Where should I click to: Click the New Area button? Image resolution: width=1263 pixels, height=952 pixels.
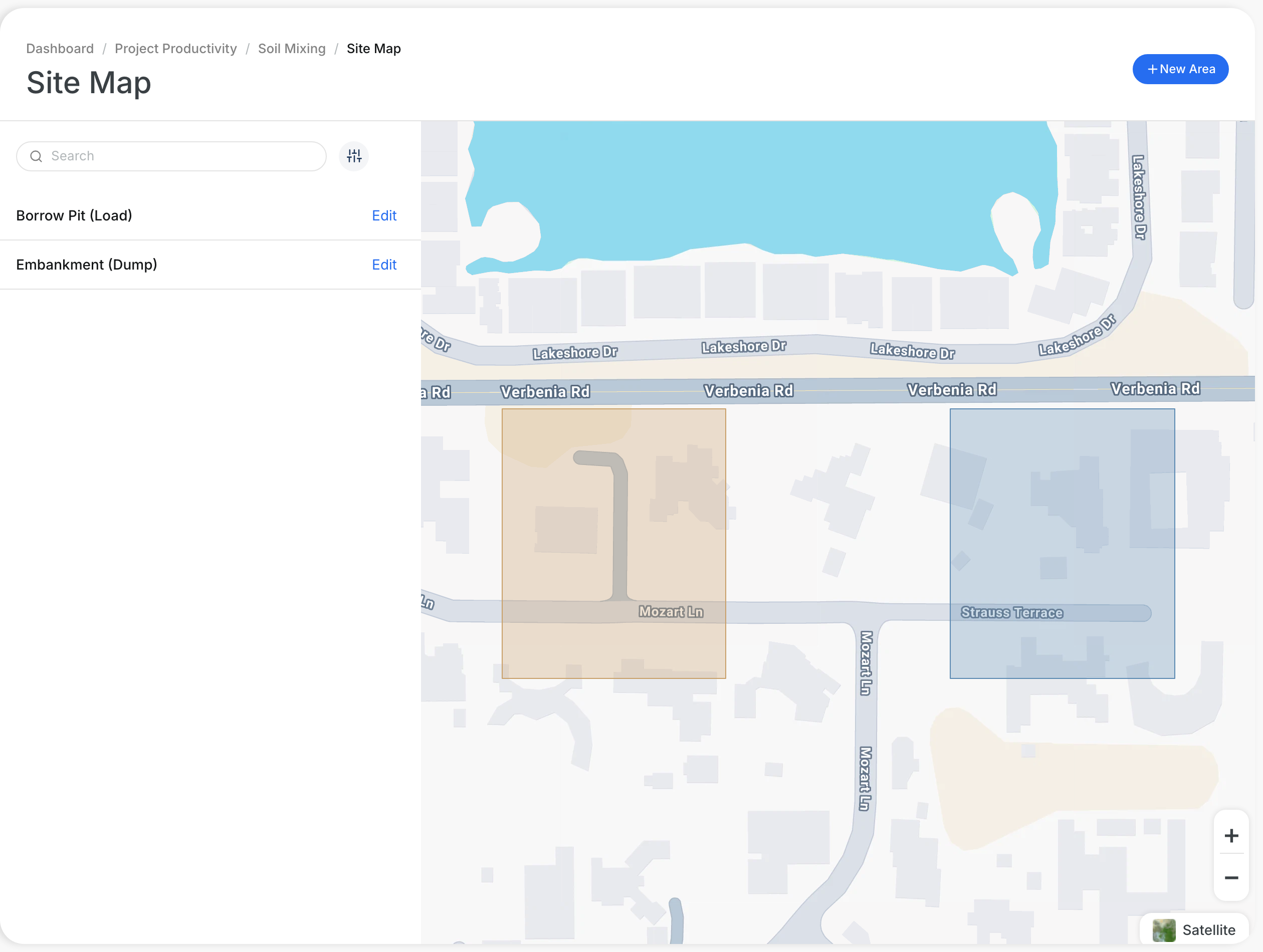pos(1181,69)
